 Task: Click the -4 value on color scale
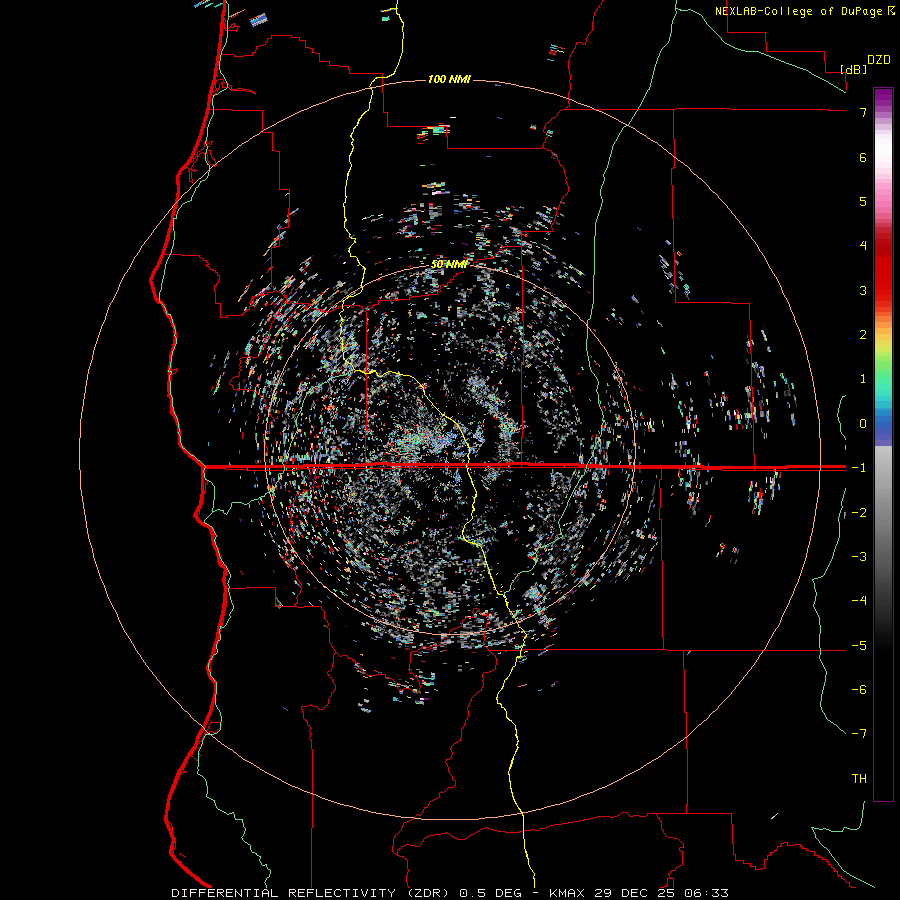(x=859, y=601)
